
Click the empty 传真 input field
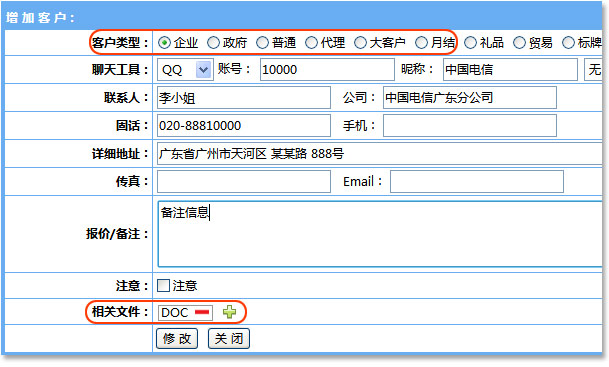(x=244, y=181)
